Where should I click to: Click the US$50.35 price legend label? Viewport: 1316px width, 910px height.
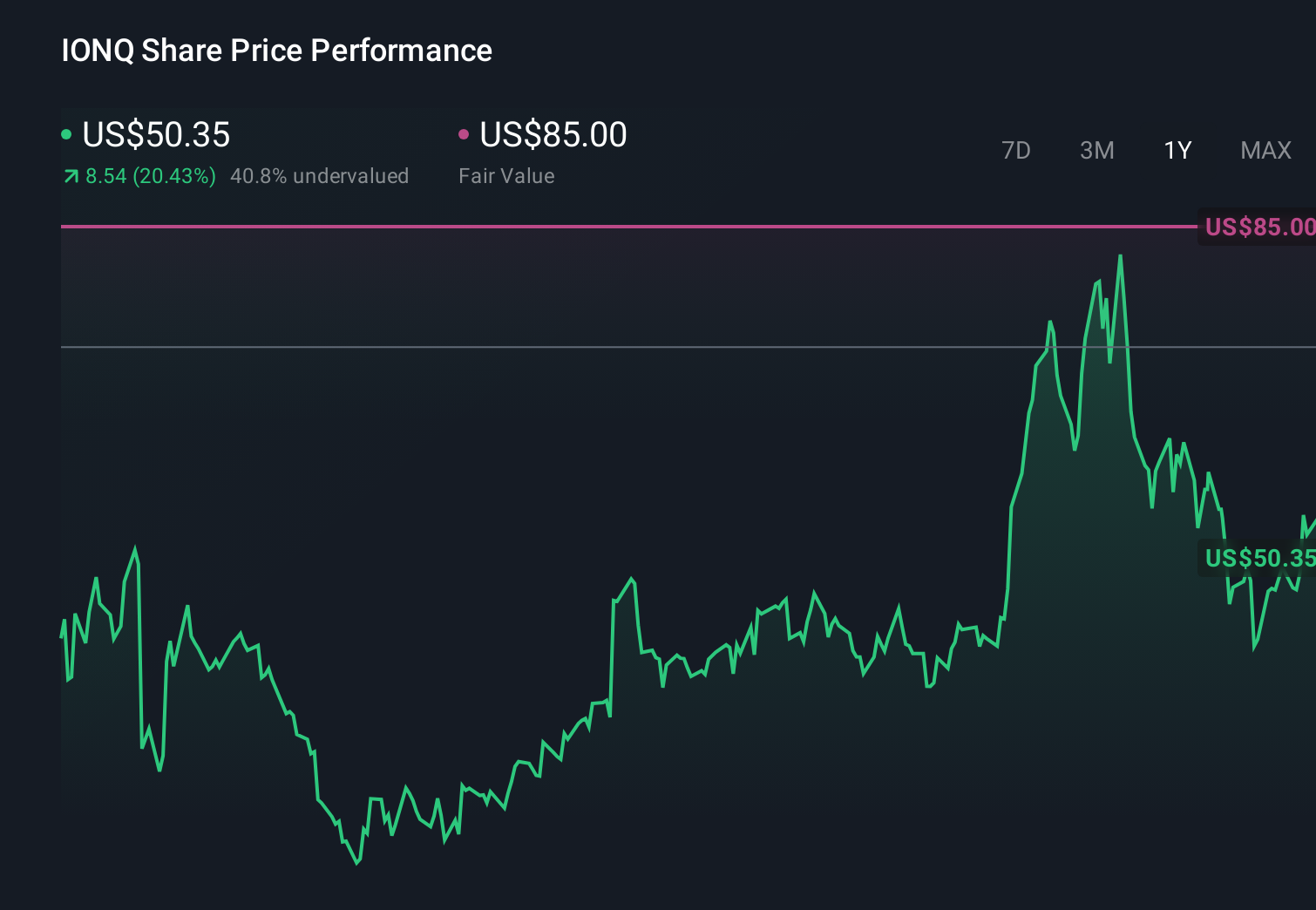[x=155, y=135]
